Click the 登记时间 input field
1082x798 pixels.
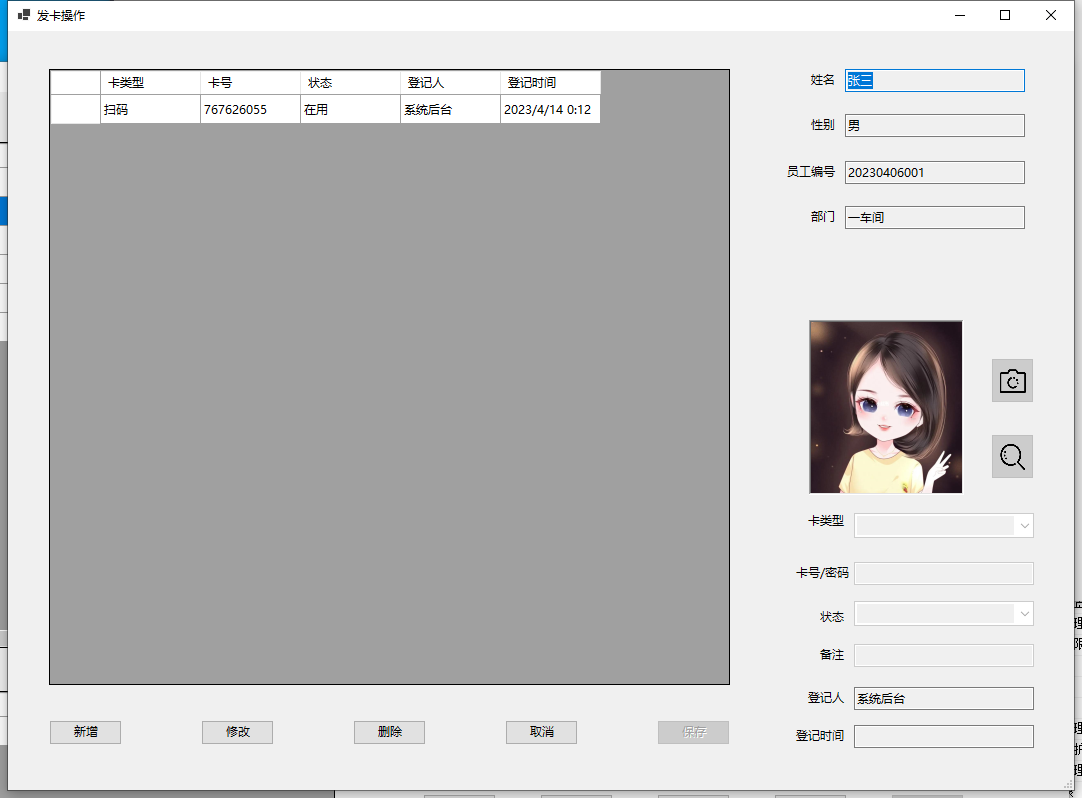(943, 736)
